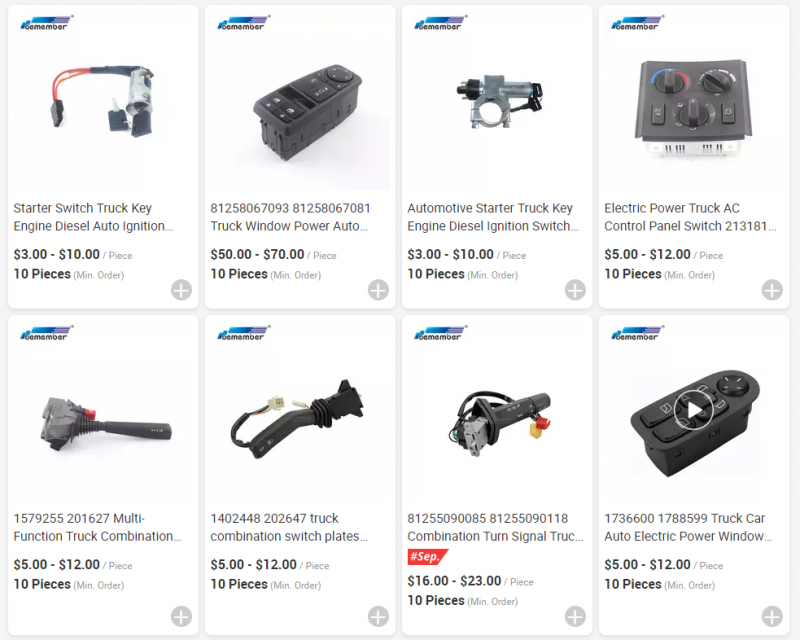The image size is (800, 640).
Task: Click plus icon on 1402448 combination switch plates card
Action: pyautogui.click(x=378, y=616)
